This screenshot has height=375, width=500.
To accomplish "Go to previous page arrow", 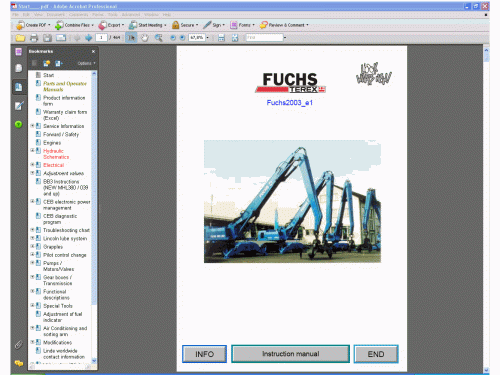I will pyautogui.click(x=77, y=38).
